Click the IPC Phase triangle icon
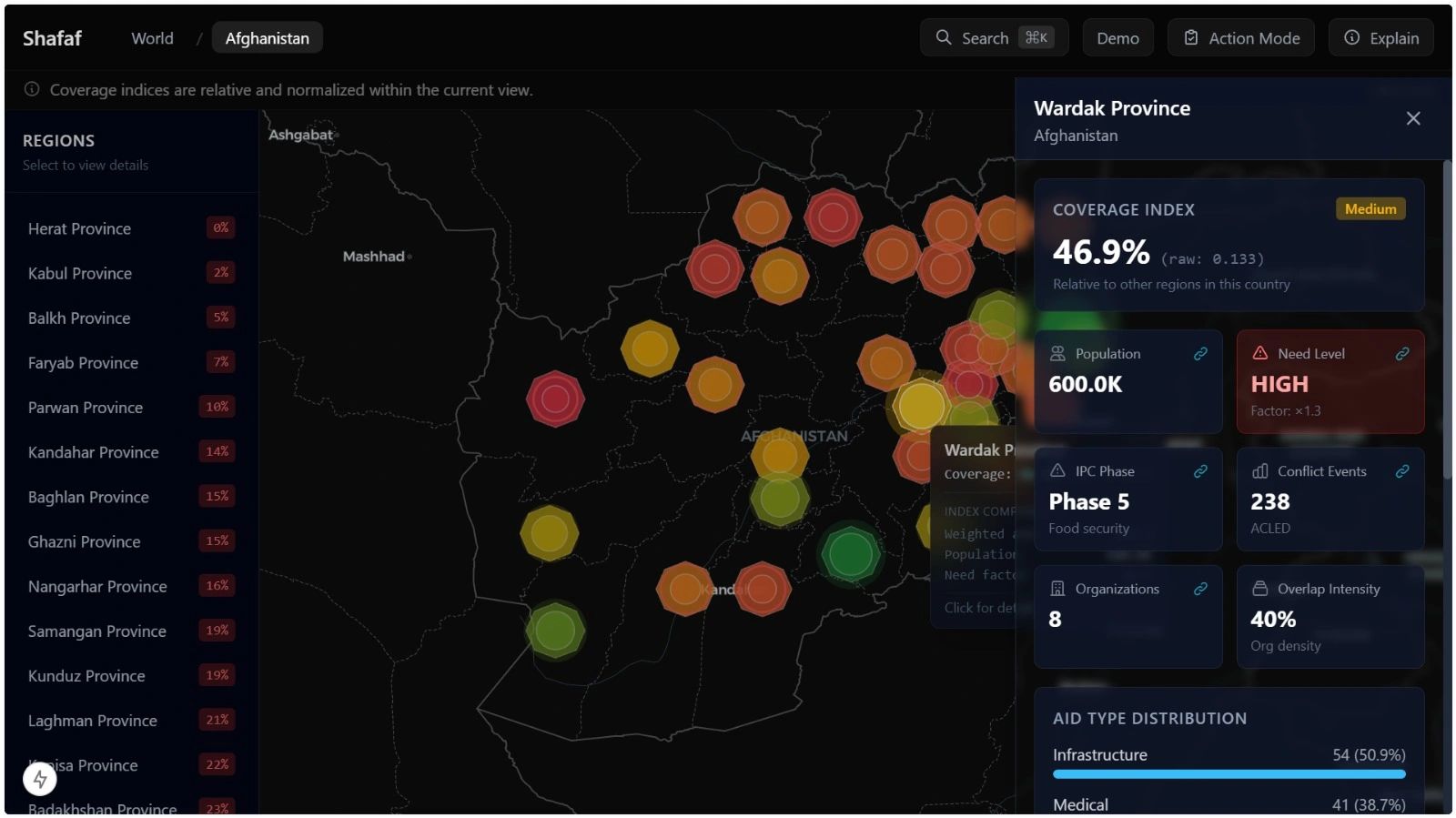Viewport: 1456px width, 818px height. (x=1057, y=470)
